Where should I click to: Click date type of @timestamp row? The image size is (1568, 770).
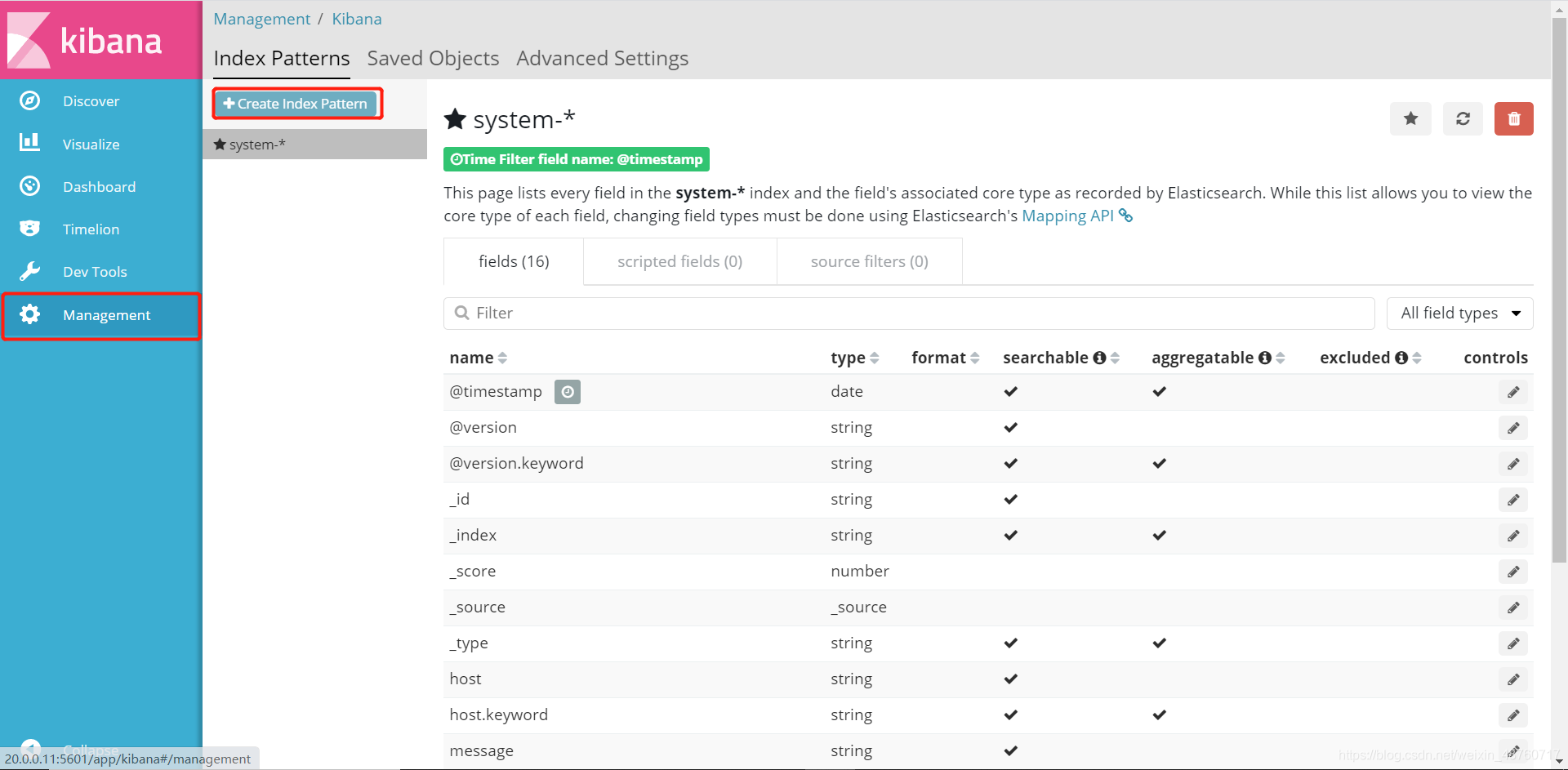[x=847, y=392]
